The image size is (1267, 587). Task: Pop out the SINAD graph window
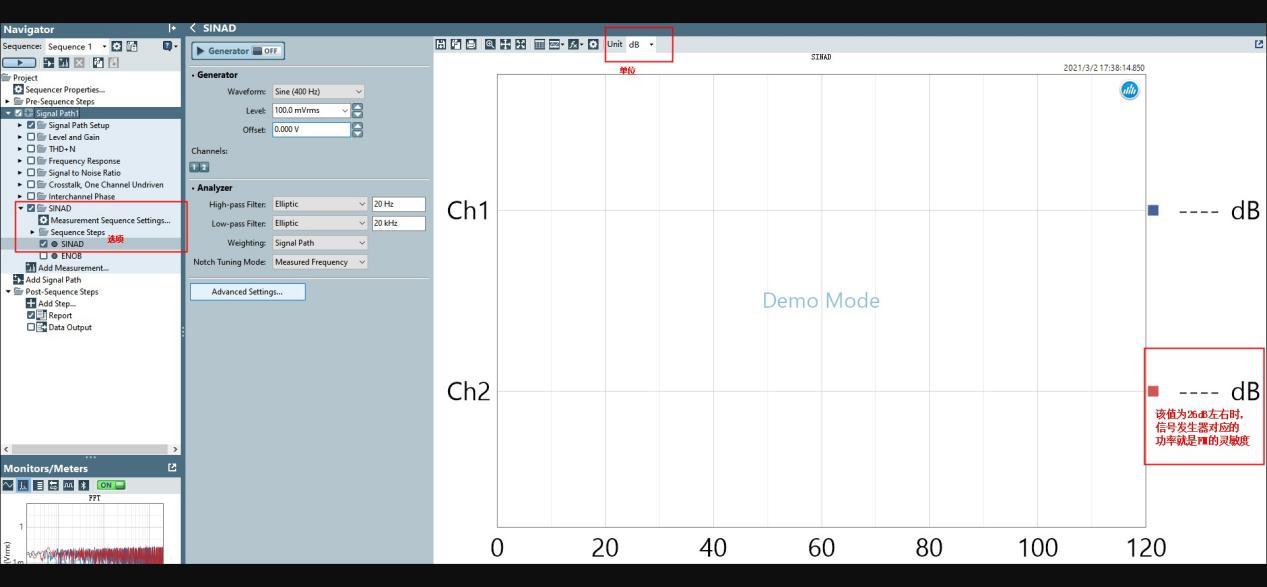(1259, 44)
